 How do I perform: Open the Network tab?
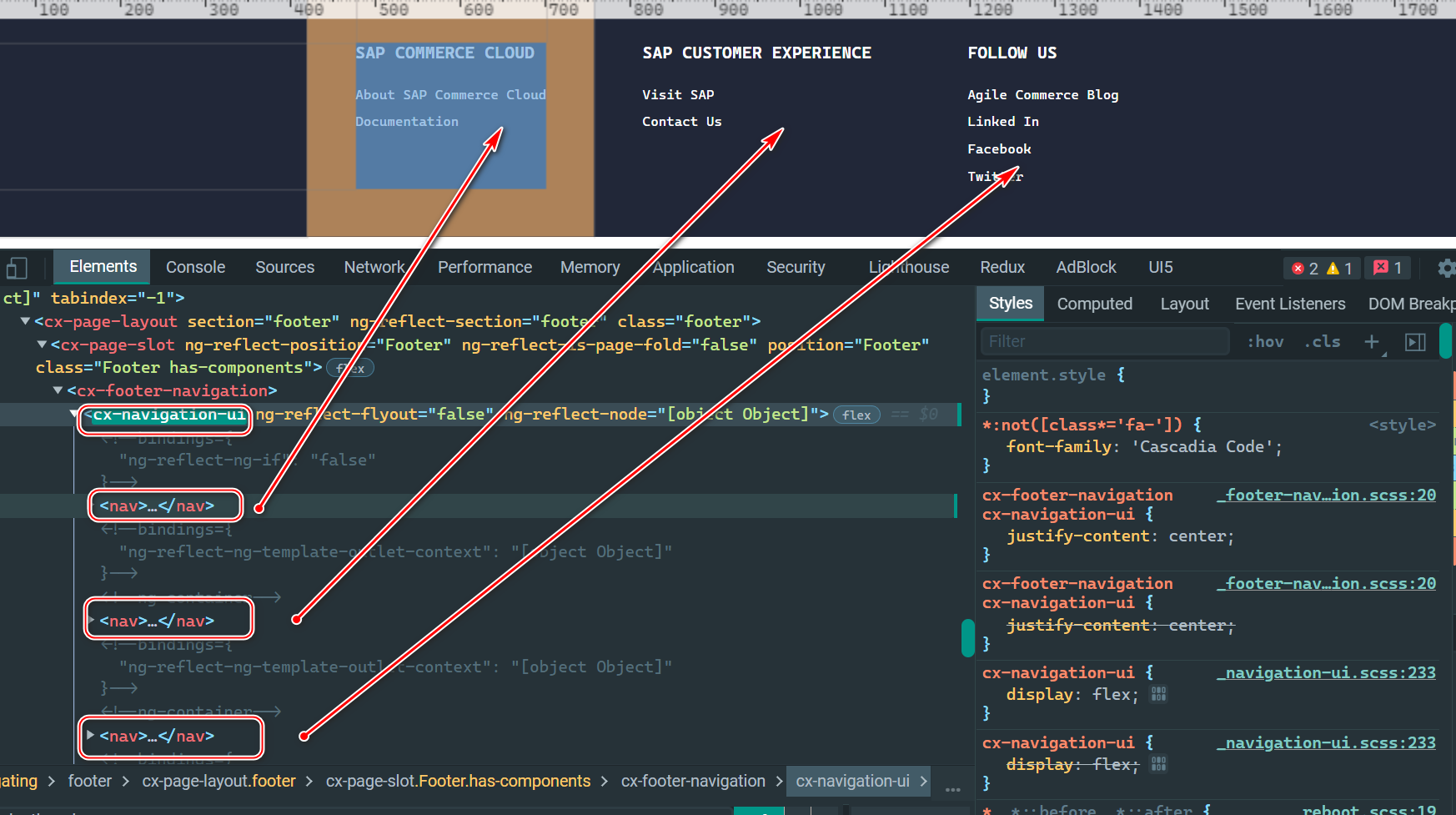374,267
